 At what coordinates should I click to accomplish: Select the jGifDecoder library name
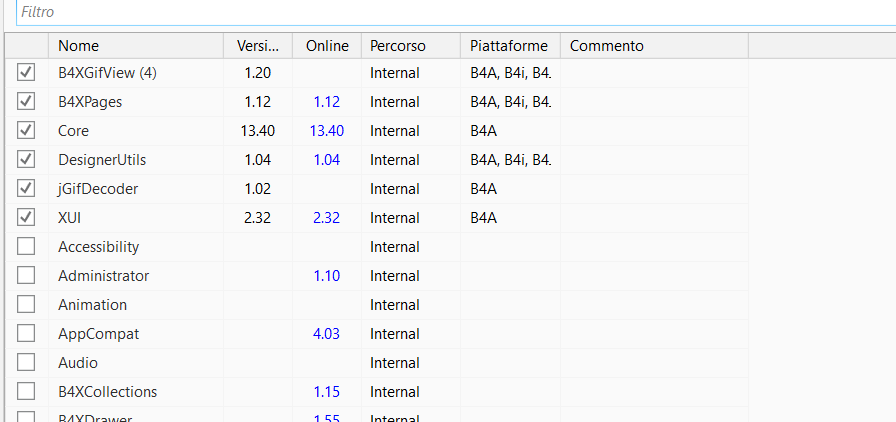[x=98, y=189]
